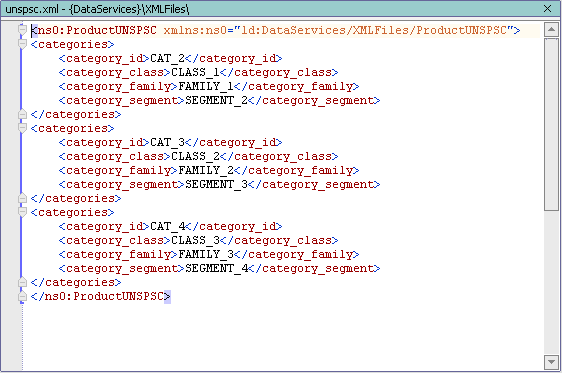Click the vertical scrollbar thumb

(551, 124)
